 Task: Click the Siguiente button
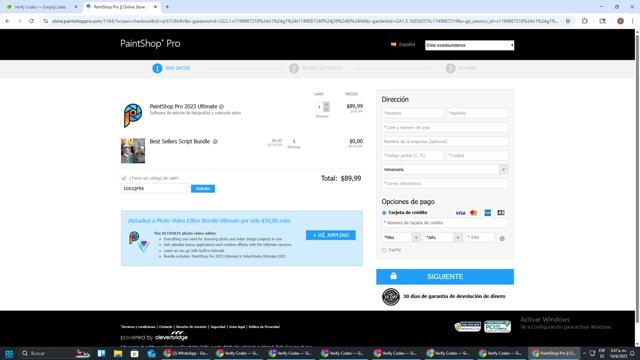[445, 277]
